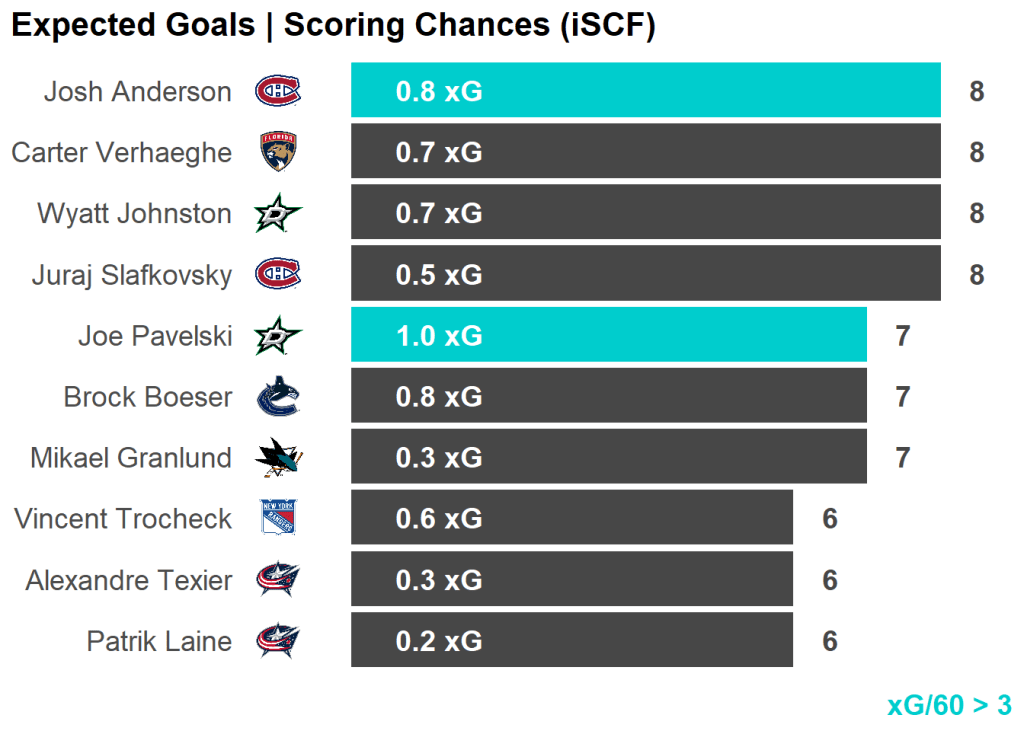The image size is (1024, 731).
Task: Click Josh Anderson's teal 0.8 xG bar
Action: pyautogui.click(x=645, y=91)
